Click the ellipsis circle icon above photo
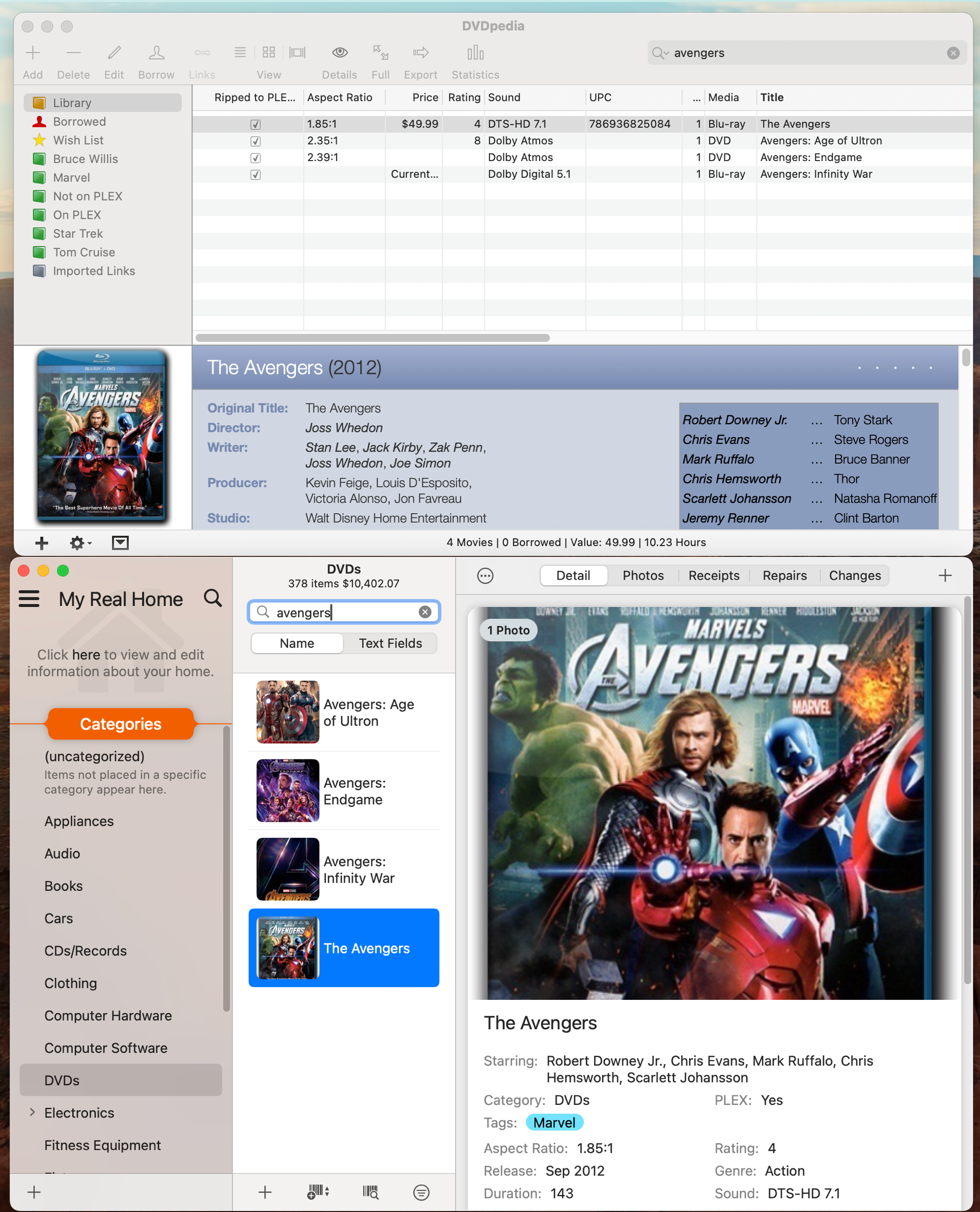 pyautogui.click(x=485, y=576)
